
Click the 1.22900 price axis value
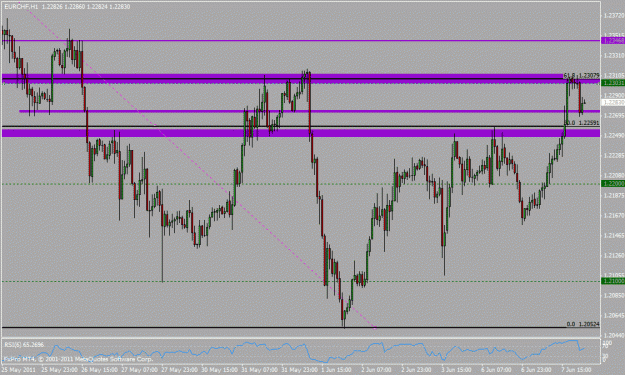[614, 96]
